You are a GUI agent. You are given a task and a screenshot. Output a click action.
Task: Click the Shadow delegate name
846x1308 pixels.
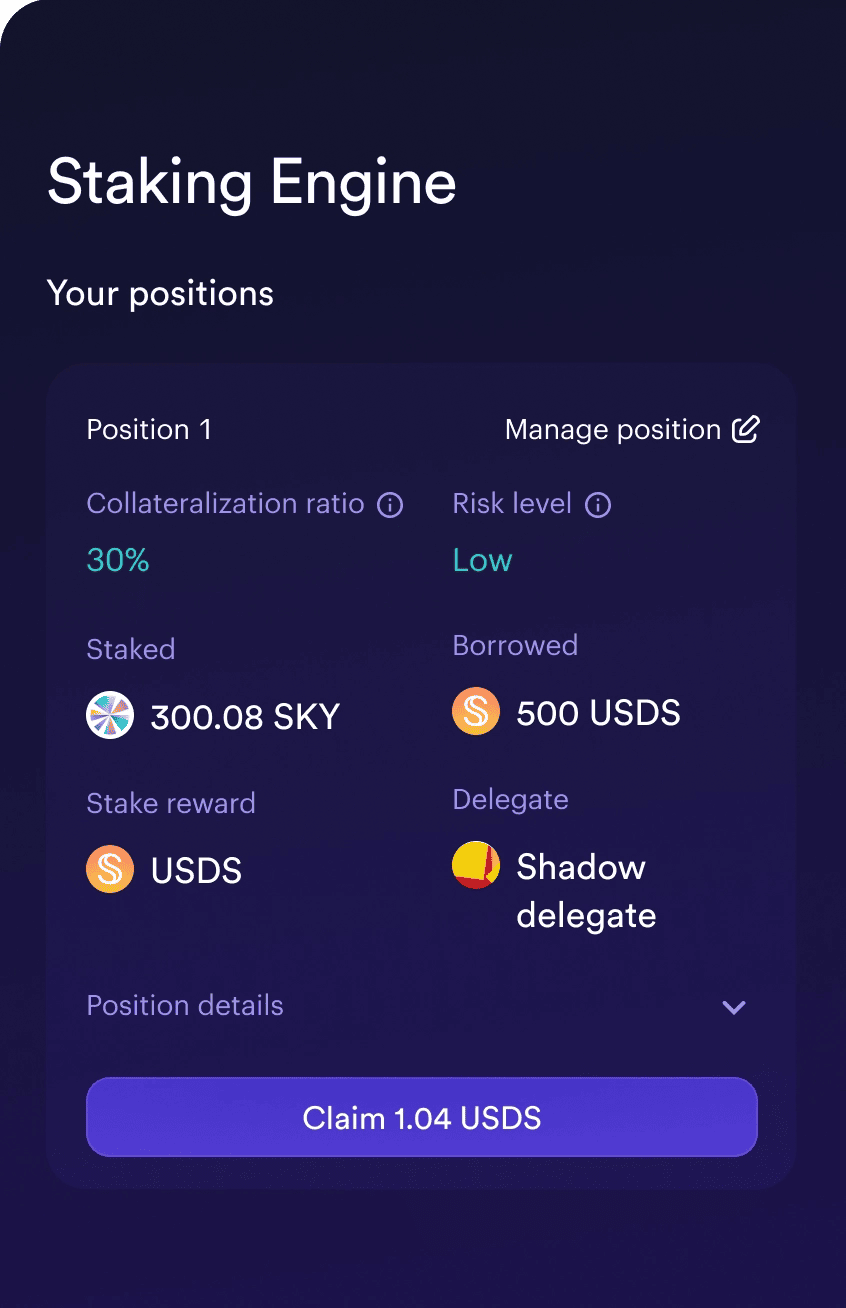click(586, 890)
